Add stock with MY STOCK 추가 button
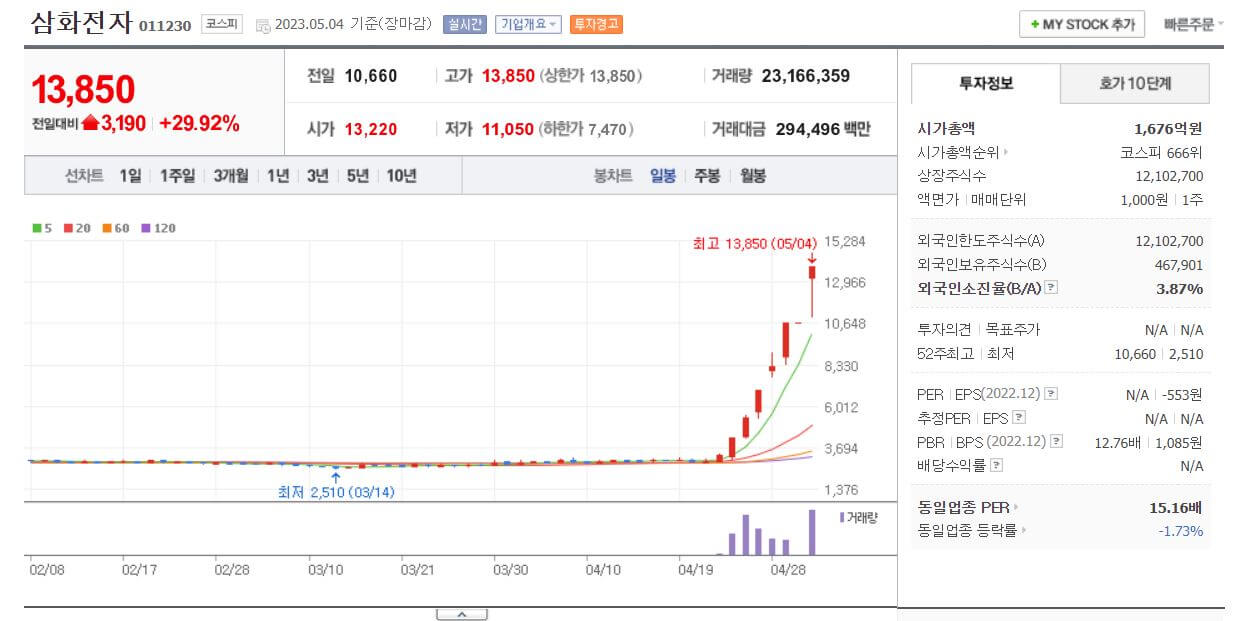 pos(1082,25)
